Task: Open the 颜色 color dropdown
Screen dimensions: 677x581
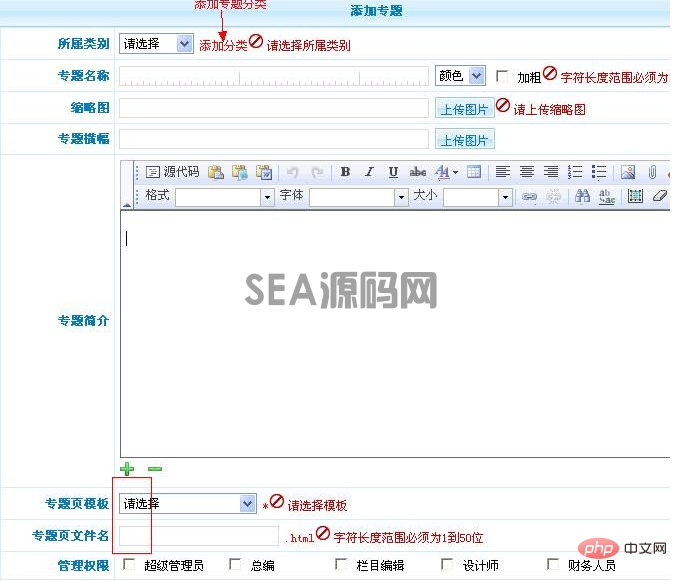Action: (x=460, y=76)
